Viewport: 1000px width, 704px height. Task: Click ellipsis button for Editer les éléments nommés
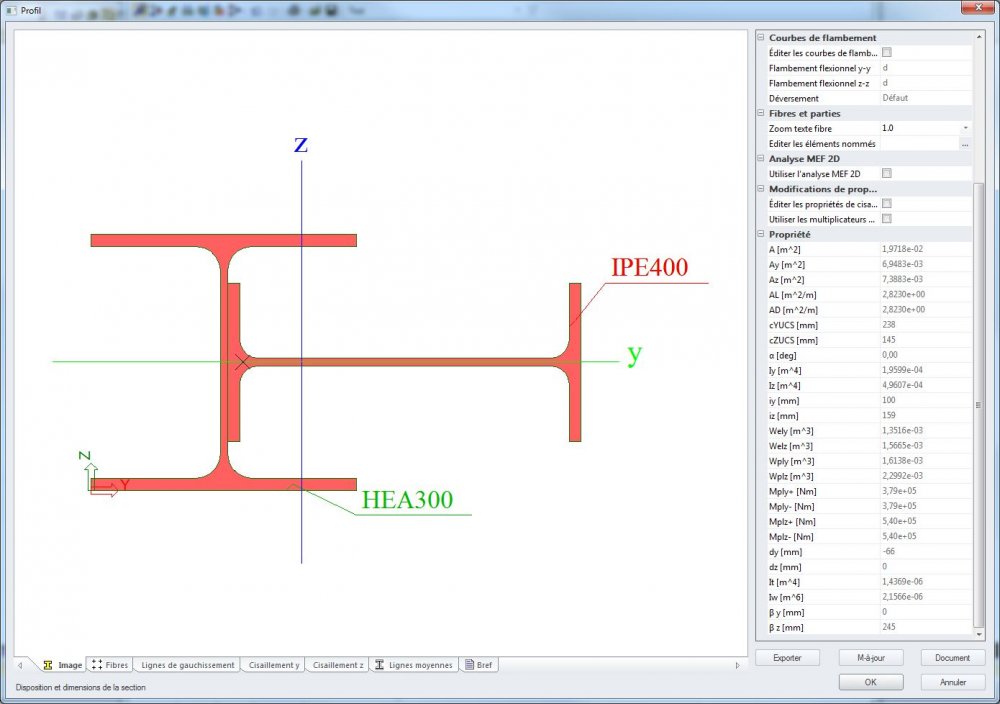[x=966, y=144]
